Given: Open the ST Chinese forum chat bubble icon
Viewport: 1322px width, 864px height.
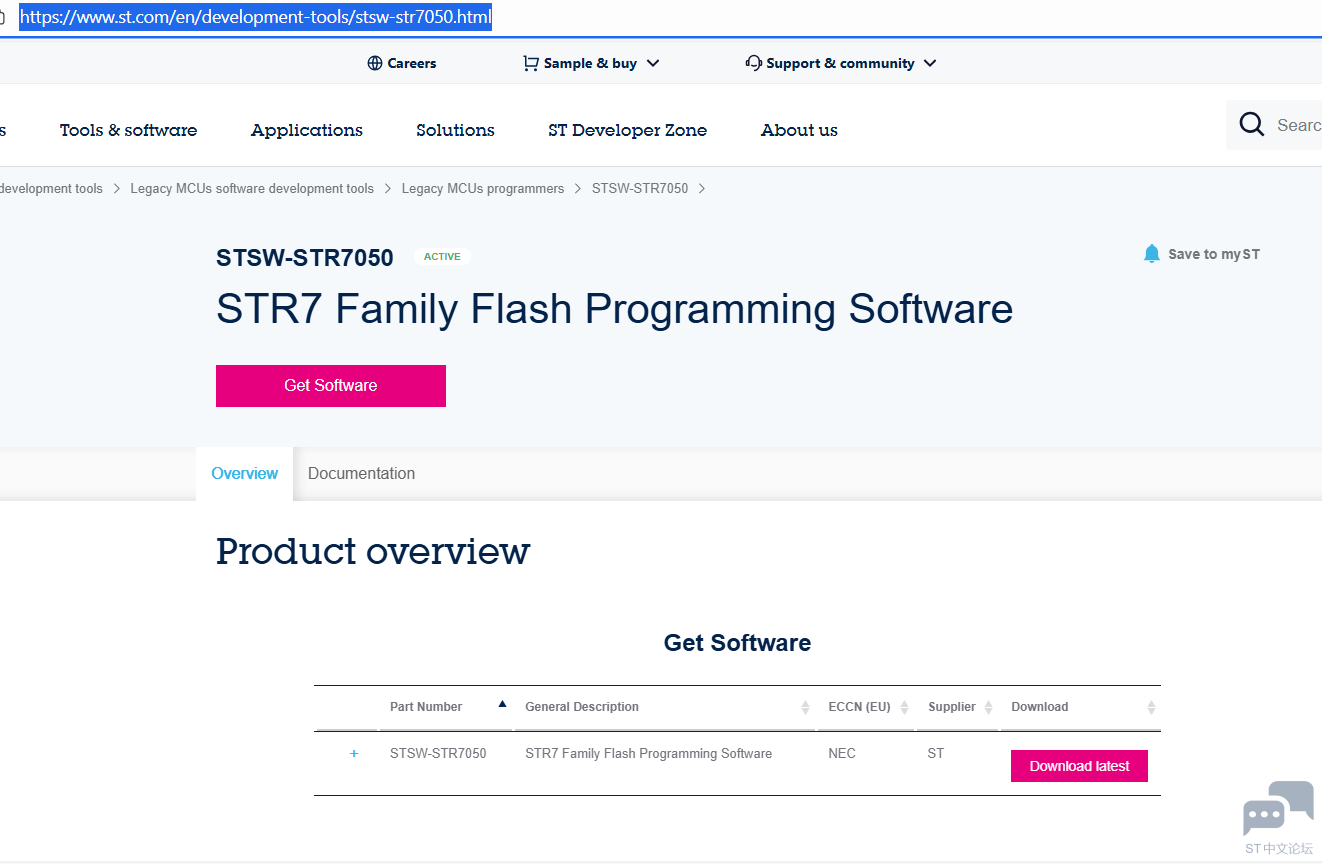Looking at the screenshot, I should point(1278,808).
